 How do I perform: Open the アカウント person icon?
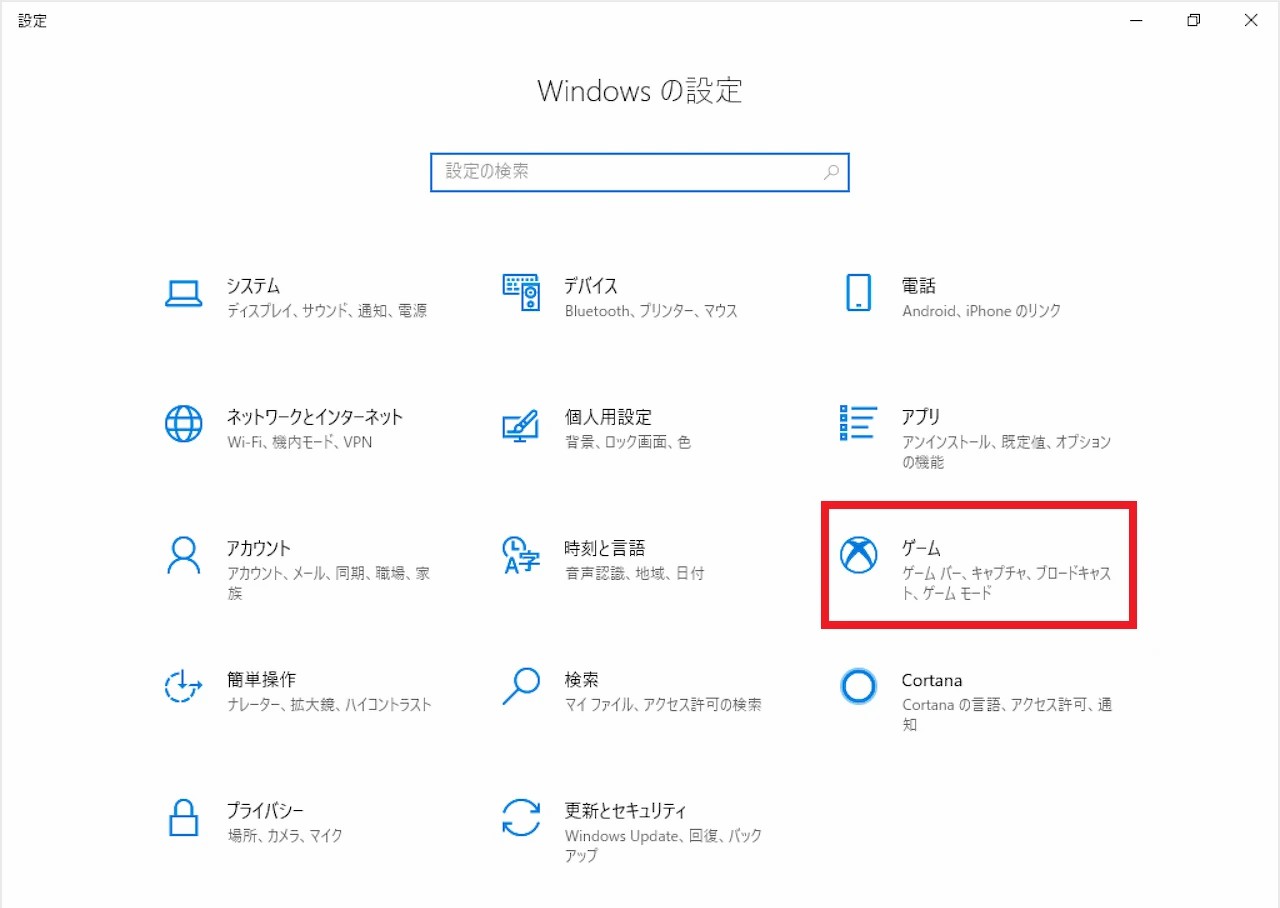(184, 555)
